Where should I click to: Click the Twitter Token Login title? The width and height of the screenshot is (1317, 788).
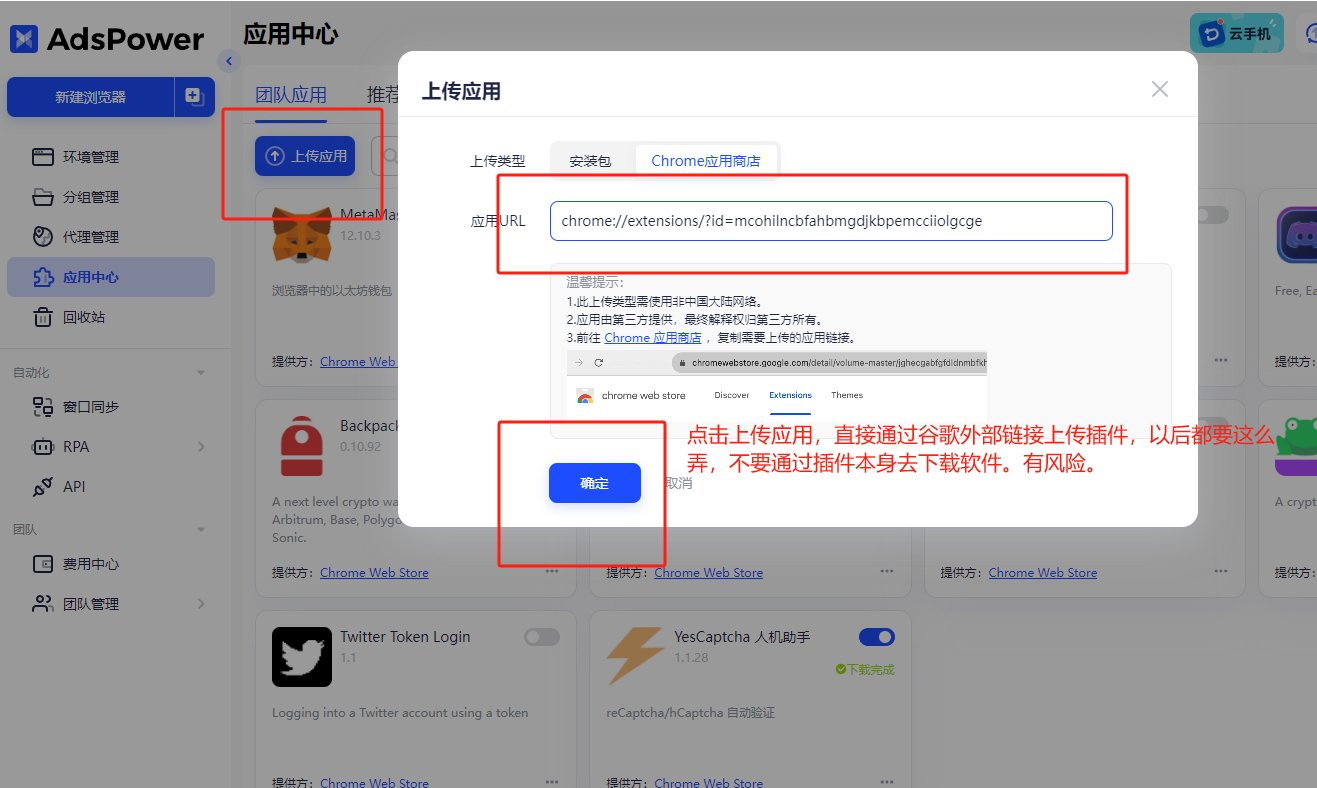coord(405,637)
